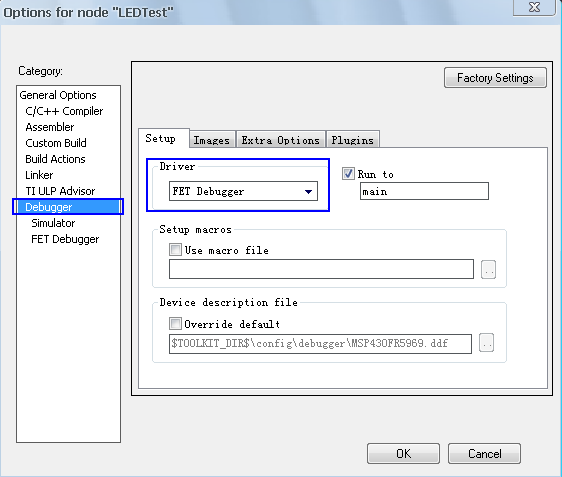
Task: Select General Options category
Action: [58, 95]
